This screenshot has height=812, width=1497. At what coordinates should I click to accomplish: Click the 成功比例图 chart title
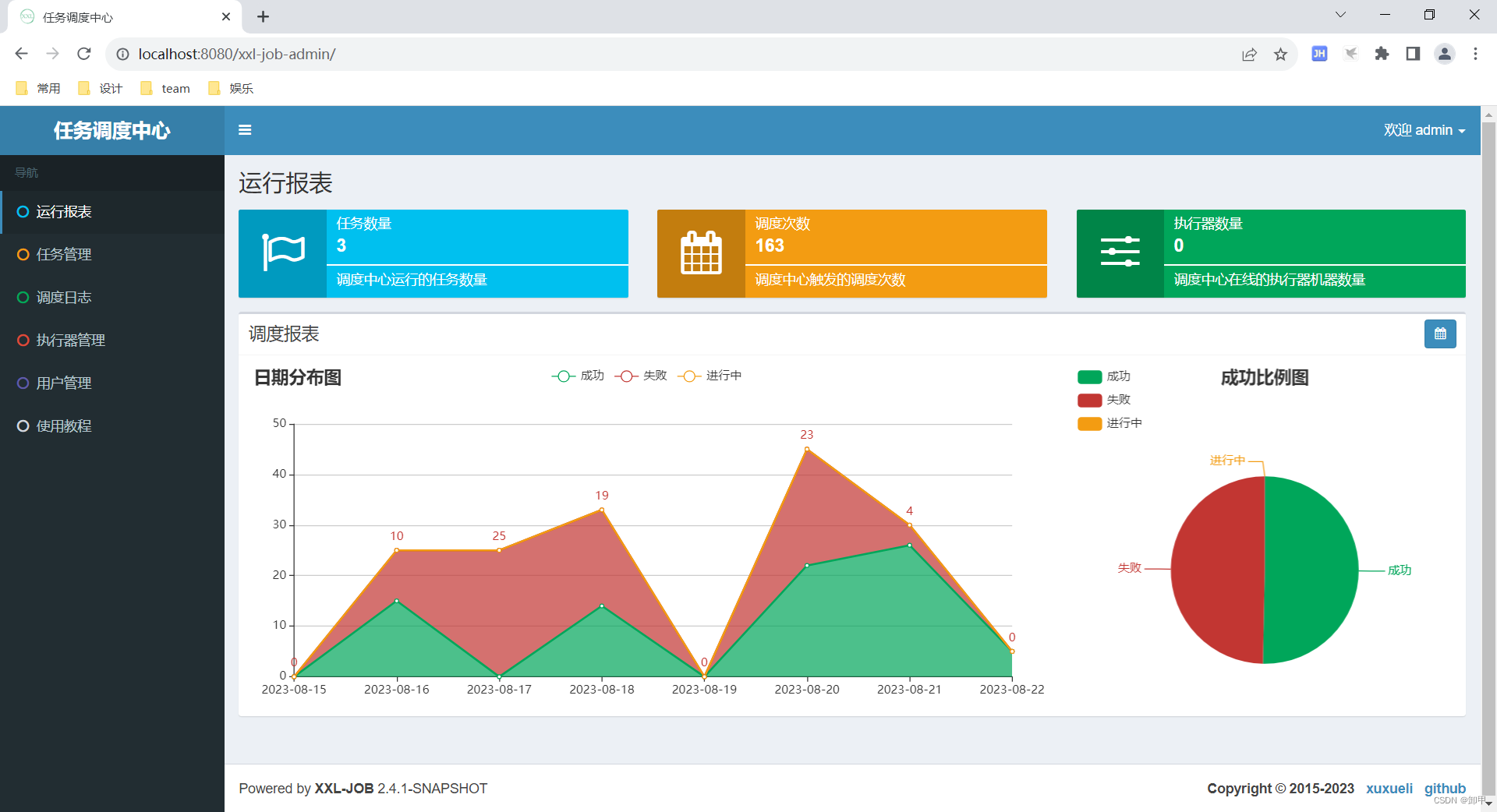click(x=1265, y=378)
